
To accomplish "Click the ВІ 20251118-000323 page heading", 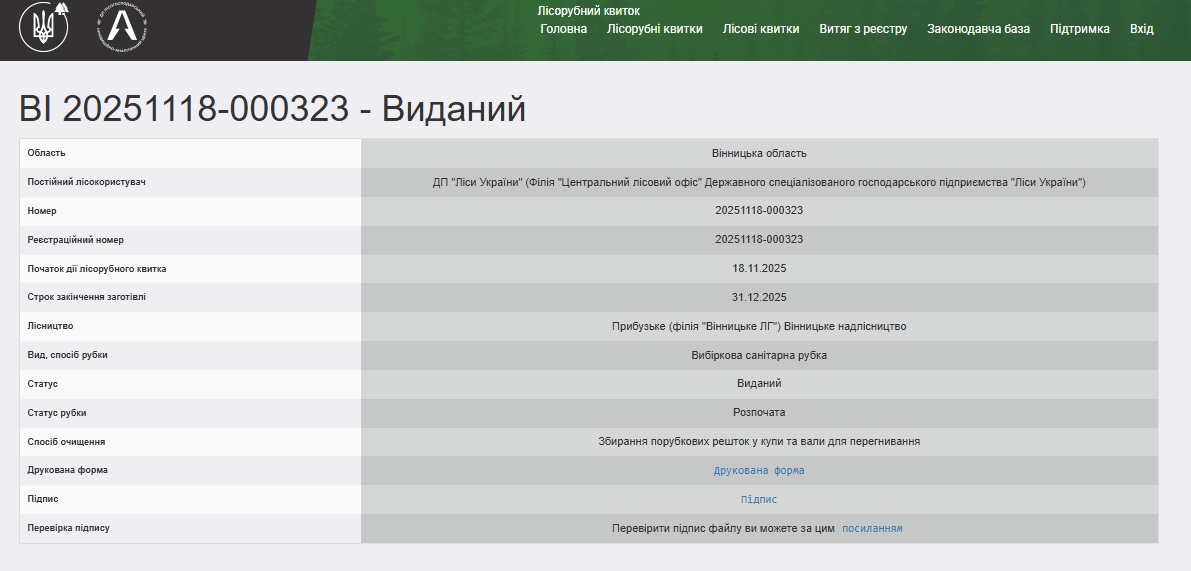I will (x=272, y=110).
